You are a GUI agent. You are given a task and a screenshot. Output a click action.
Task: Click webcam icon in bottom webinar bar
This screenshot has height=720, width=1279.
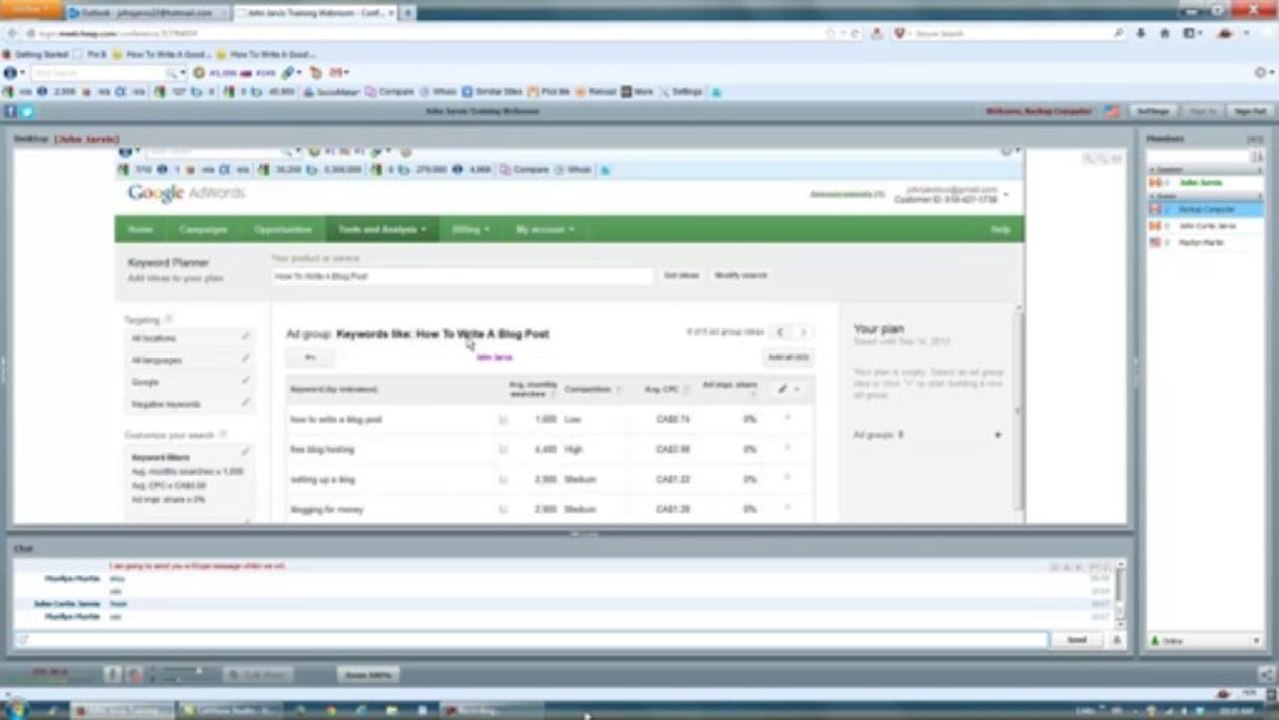pyautogui.click(x=135, y=675)
